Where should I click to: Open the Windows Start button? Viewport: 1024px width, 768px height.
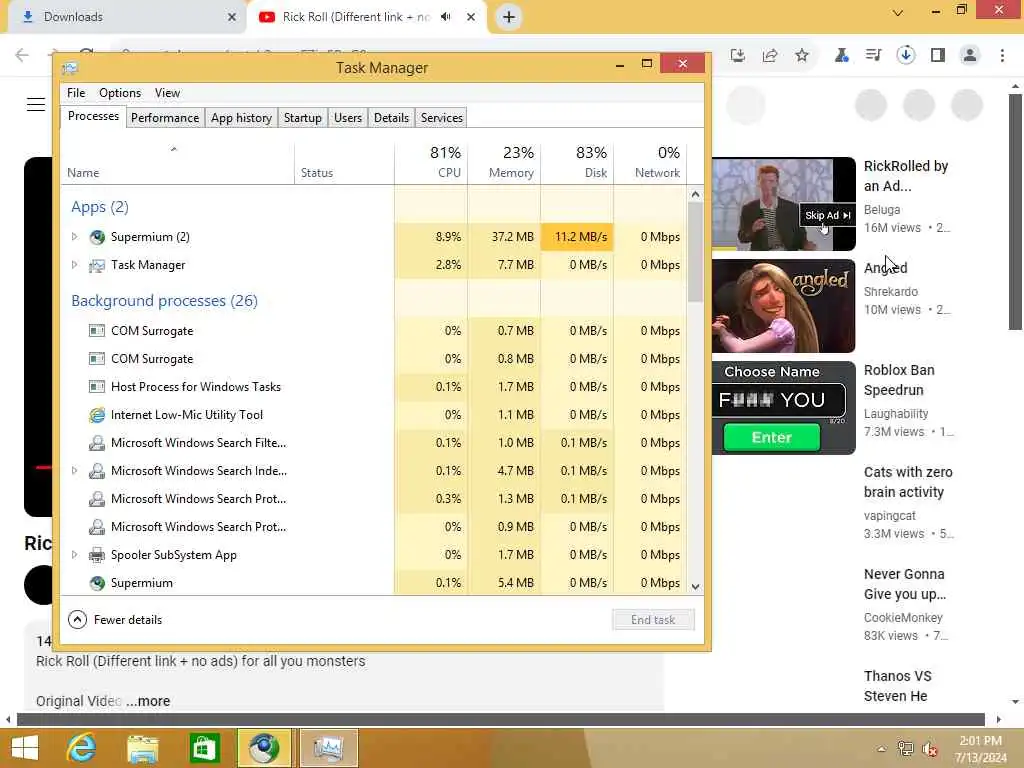click(x=25, y=748)
